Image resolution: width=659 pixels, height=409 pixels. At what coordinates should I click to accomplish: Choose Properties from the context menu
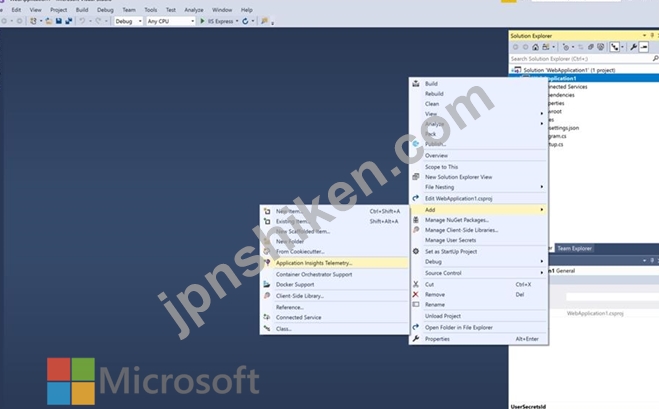tap(478, 339)
